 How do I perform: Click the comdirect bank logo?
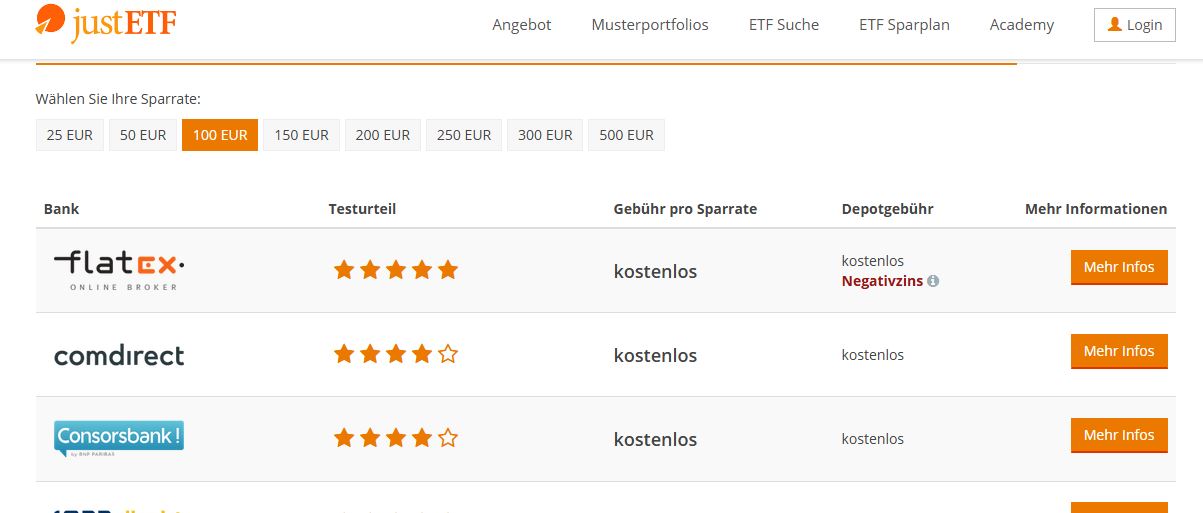[x=119, y=355]
